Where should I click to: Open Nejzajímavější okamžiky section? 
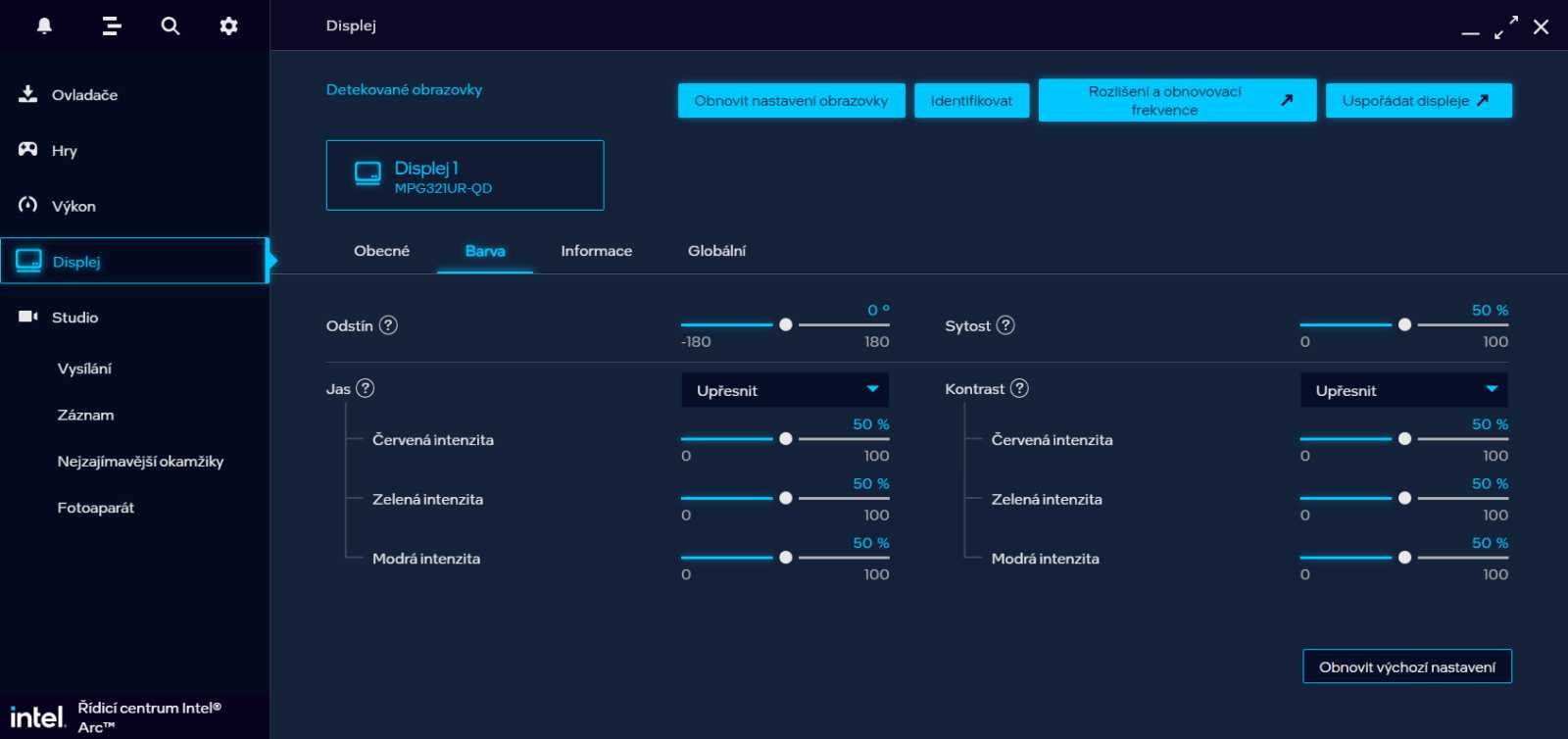[140, 462]
